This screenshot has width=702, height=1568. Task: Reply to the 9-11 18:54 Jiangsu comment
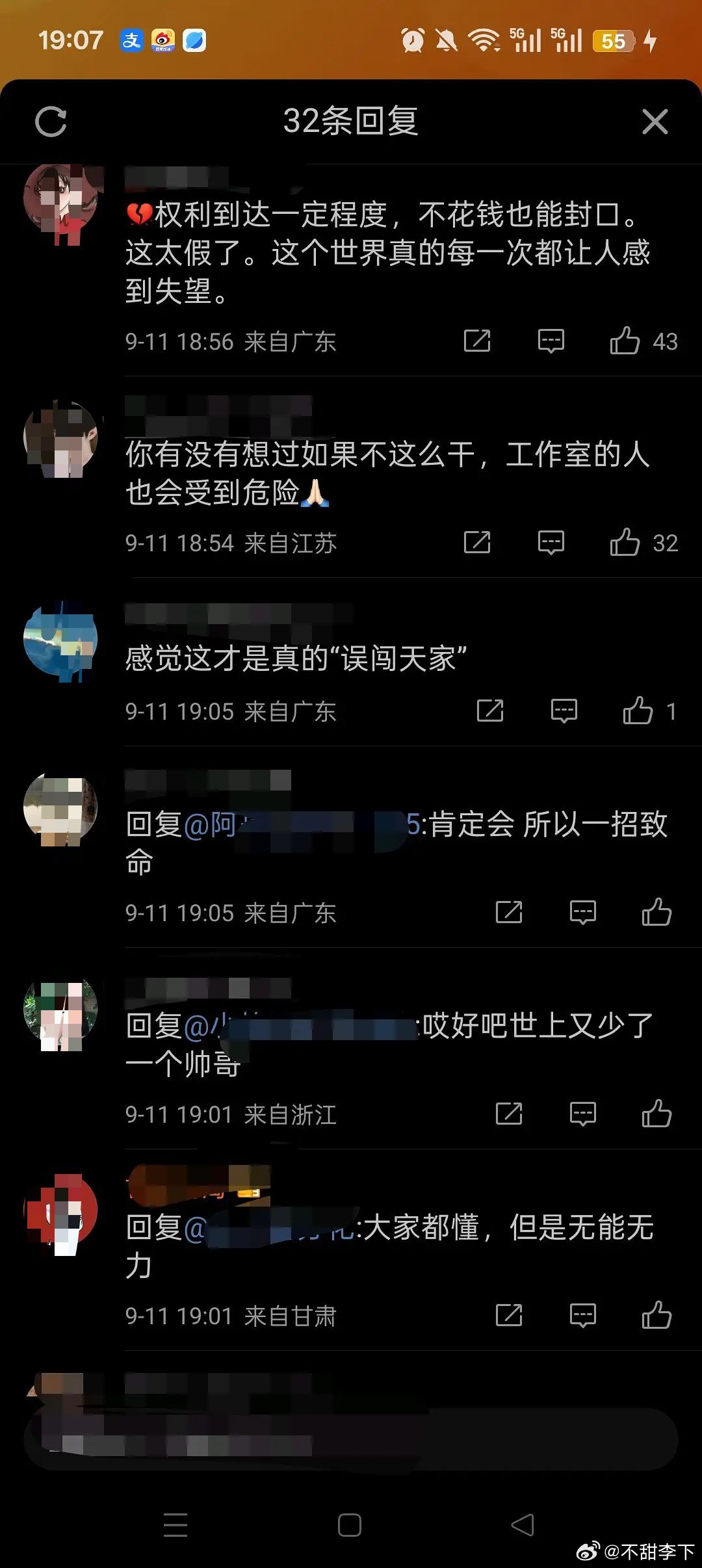click(x=551, y=542)
